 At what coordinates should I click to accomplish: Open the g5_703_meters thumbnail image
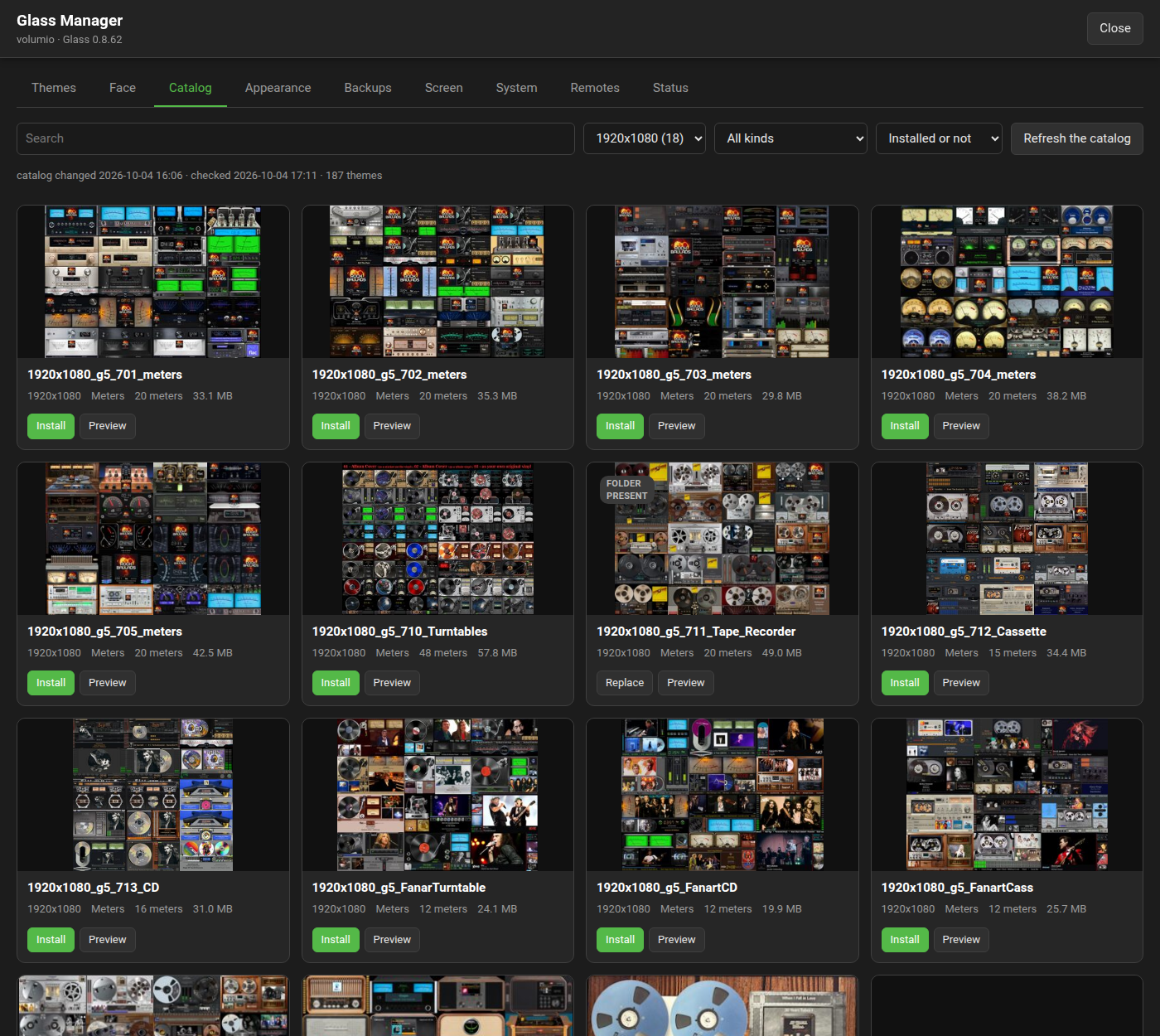tap(723, 282)
